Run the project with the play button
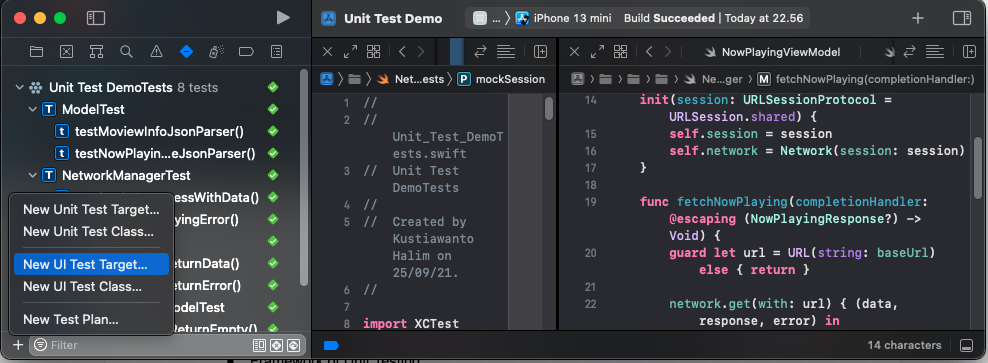The height and width of the screenshot is (363, 988). (x=283, y=18)
